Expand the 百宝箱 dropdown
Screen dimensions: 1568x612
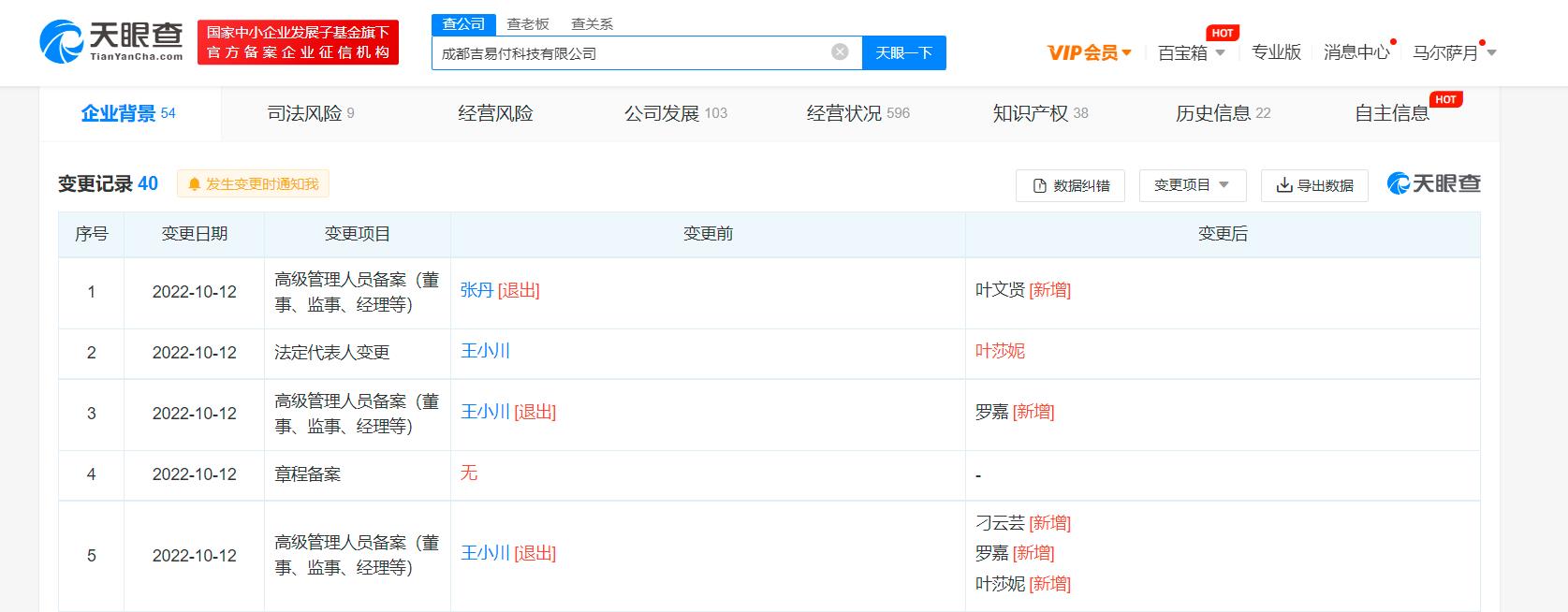coord(1191,52)
